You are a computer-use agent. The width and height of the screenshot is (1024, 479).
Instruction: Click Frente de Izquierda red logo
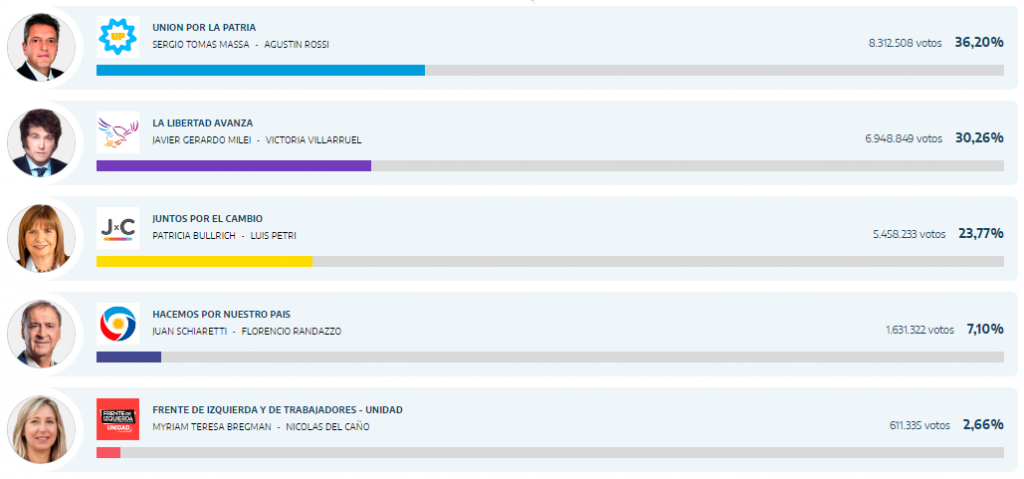tap(118, 419)
